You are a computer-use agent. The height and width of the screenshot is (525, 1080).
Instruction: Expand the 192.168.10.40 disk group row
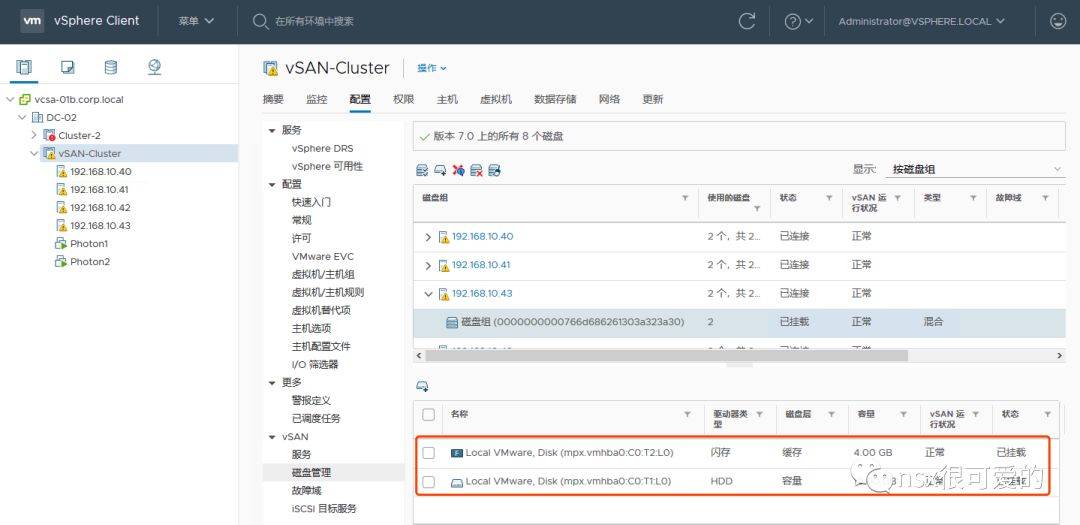(x=429, y=237)
